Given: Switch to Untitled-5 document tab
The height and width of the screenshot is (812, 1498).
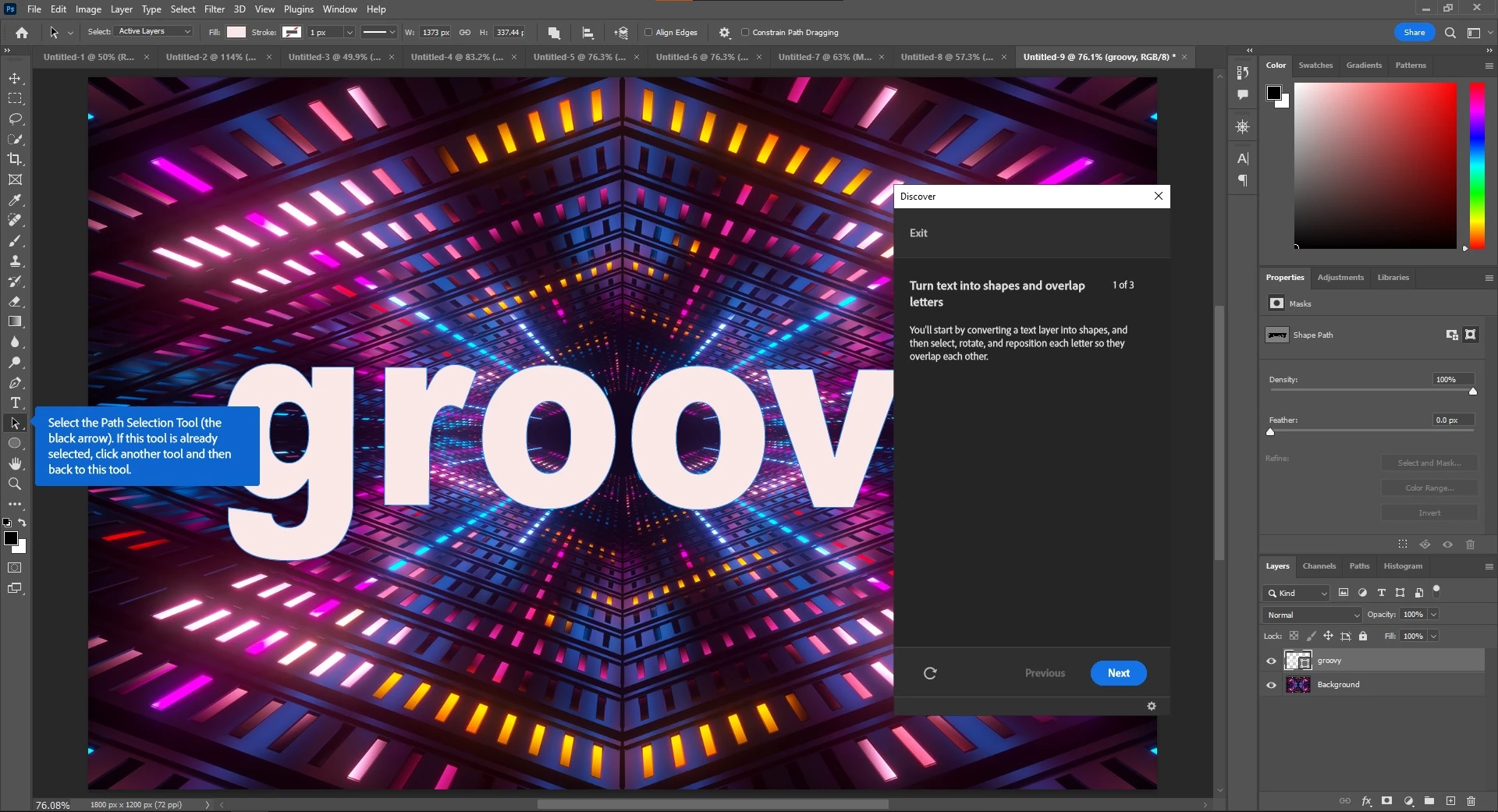Looking at the screenshot, I should [580, 57].
